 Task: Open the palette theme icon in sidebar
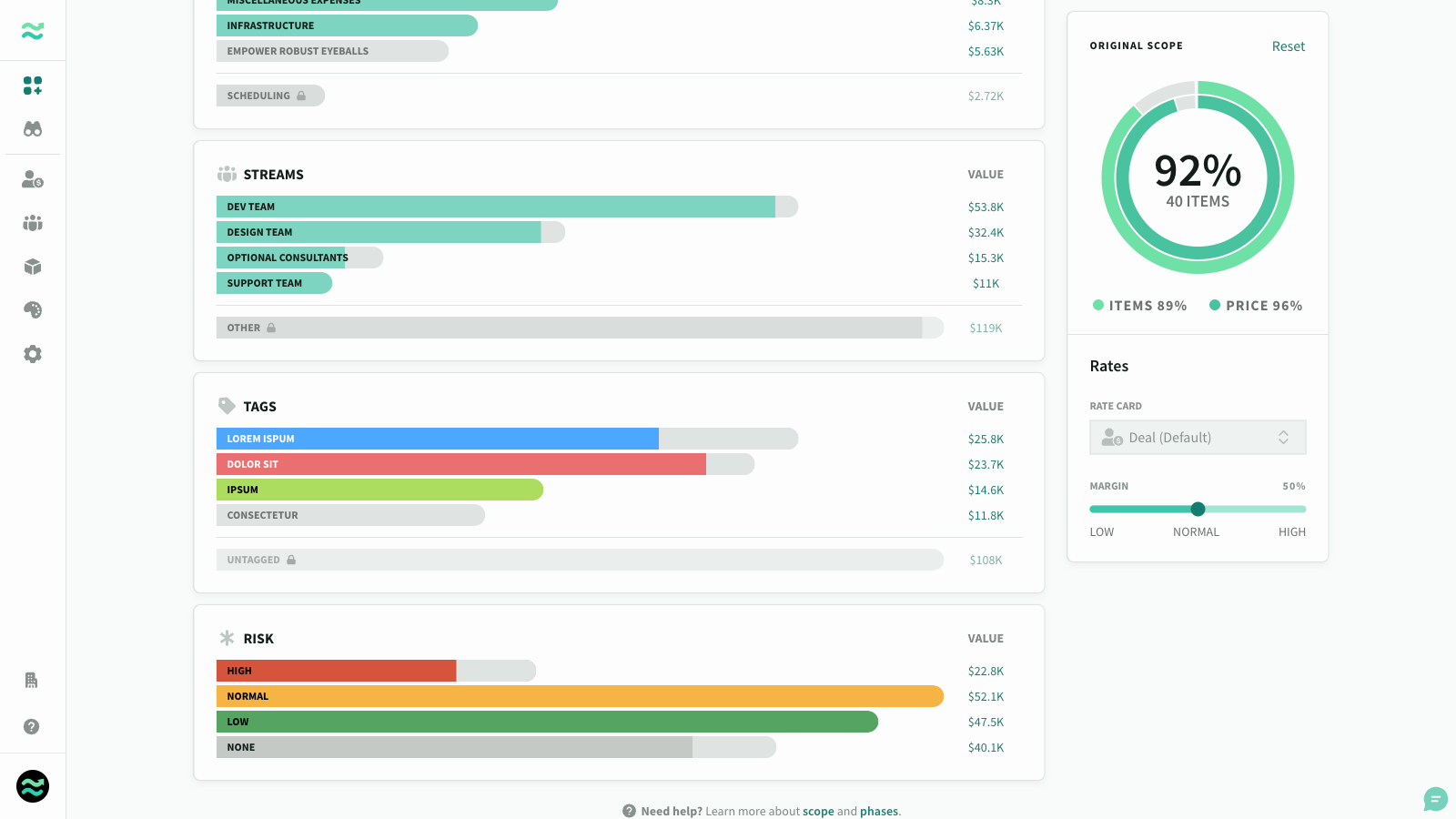[x=33, y=310]
